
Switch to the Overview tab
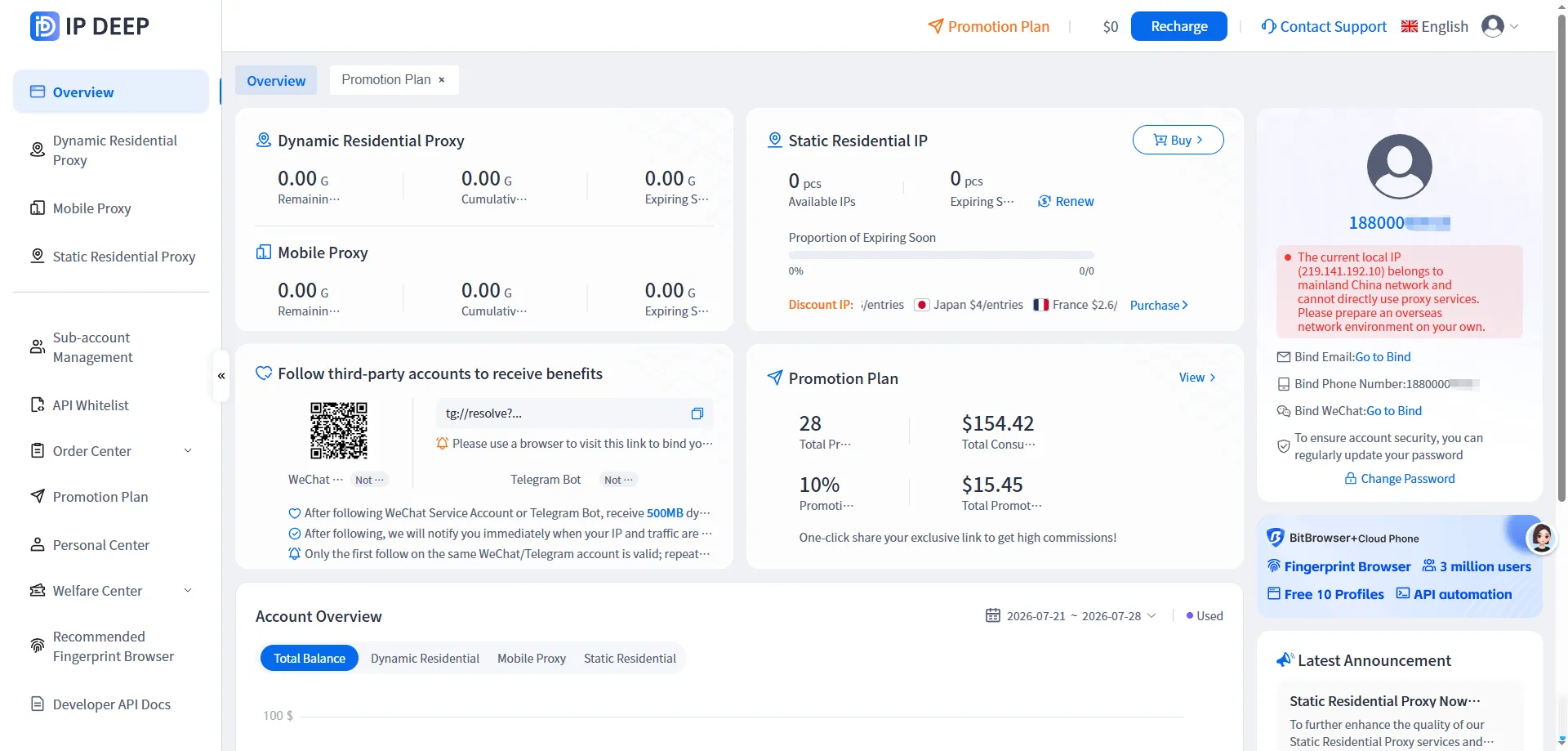click(x=276, y=80)
